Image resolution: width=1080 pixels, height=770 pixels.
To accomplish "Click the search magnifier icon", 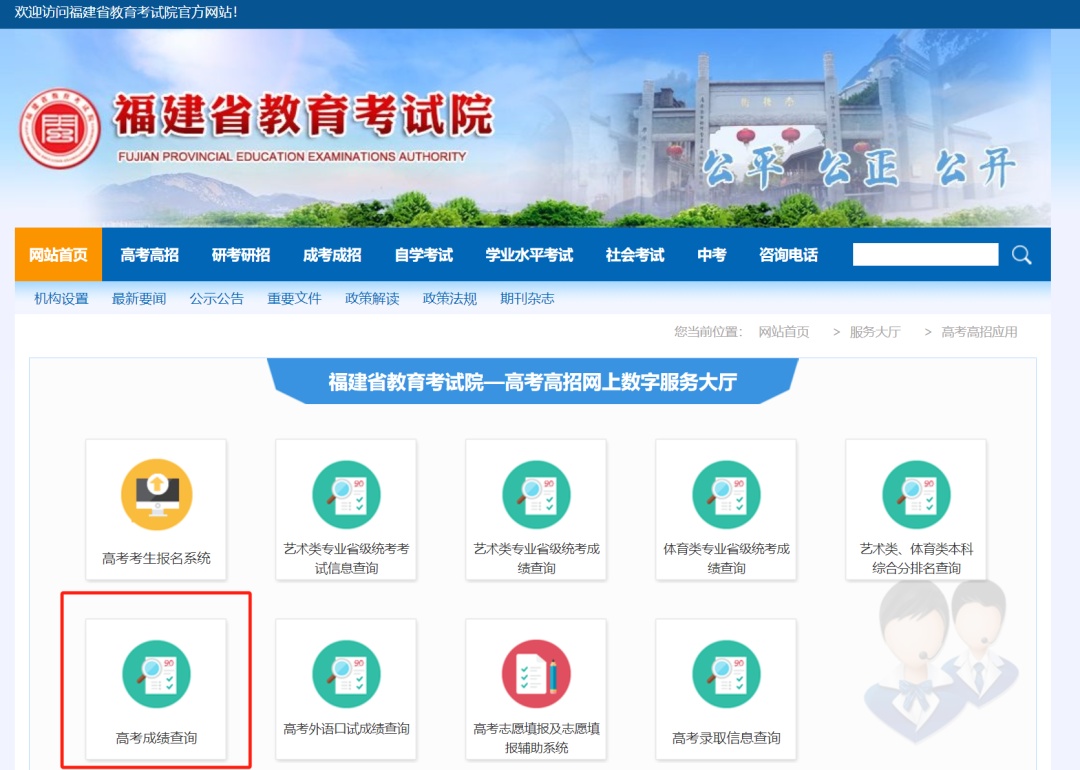I will coord(1021,255).
